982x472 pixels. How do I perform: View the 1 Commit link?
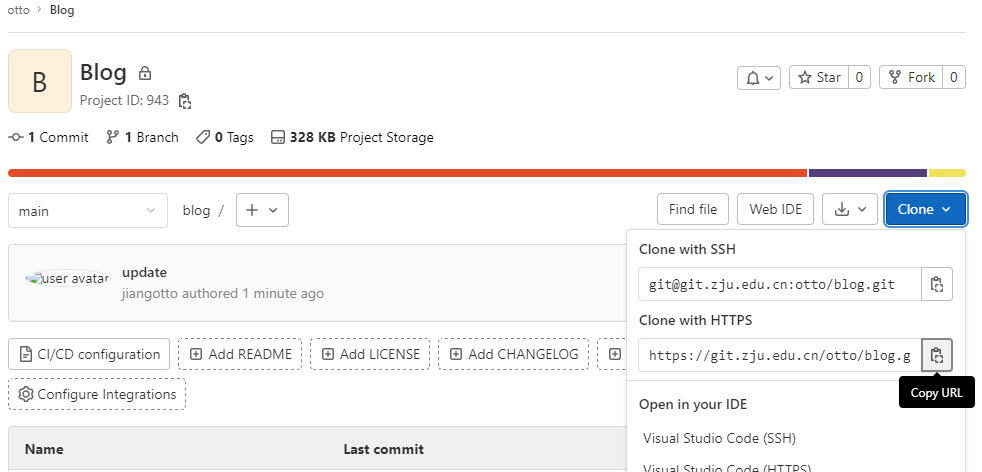coord(49,137)
